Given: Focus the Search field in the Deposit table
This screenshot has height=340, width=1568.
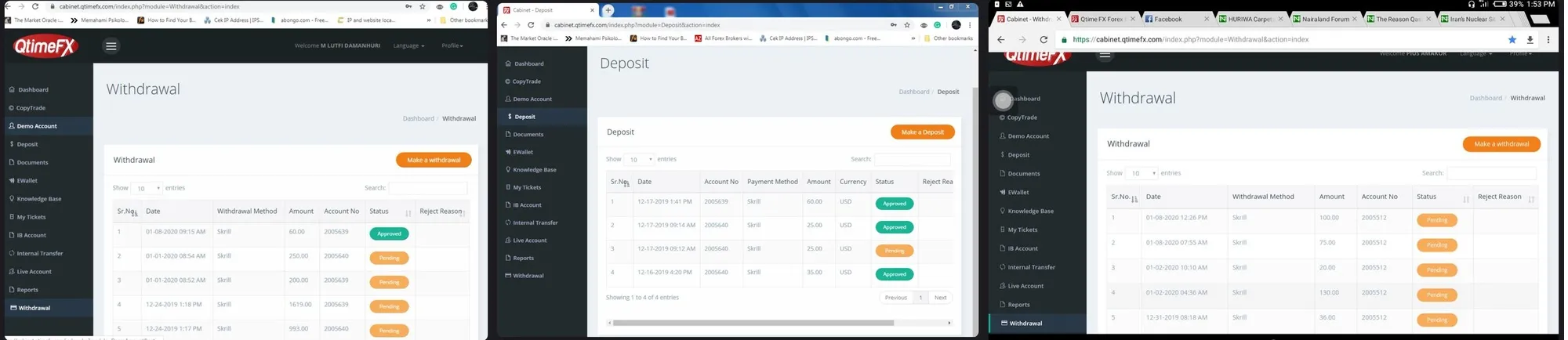Looking at the screenshot, I should click(912, 159).
